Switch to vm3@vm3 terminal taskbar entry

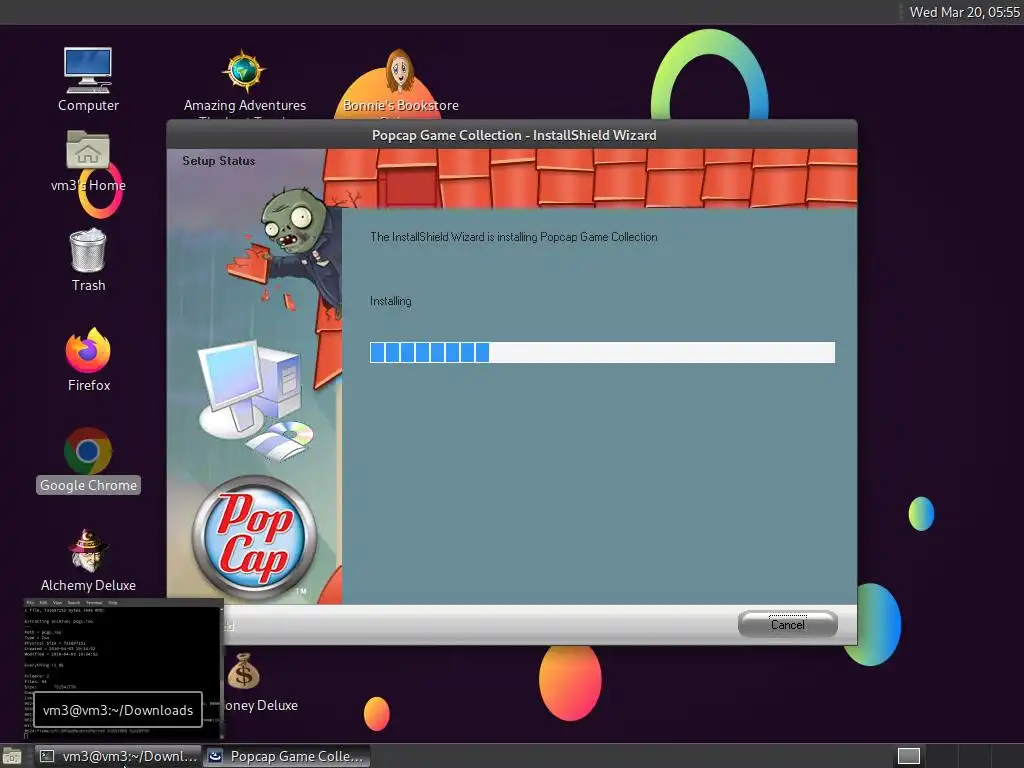[x=118, y=756]
